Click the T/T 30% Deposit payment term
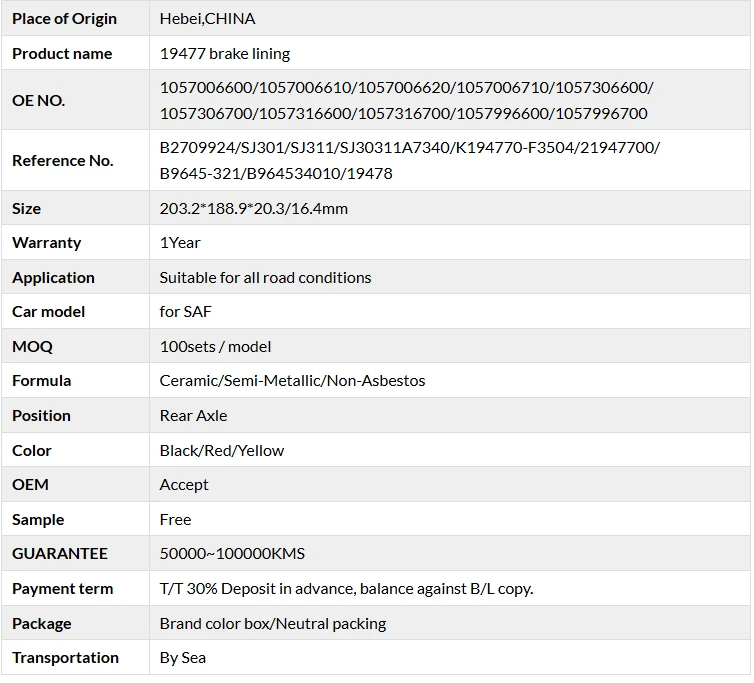This screenshot has width=754, height=683. tap(346, 589)
